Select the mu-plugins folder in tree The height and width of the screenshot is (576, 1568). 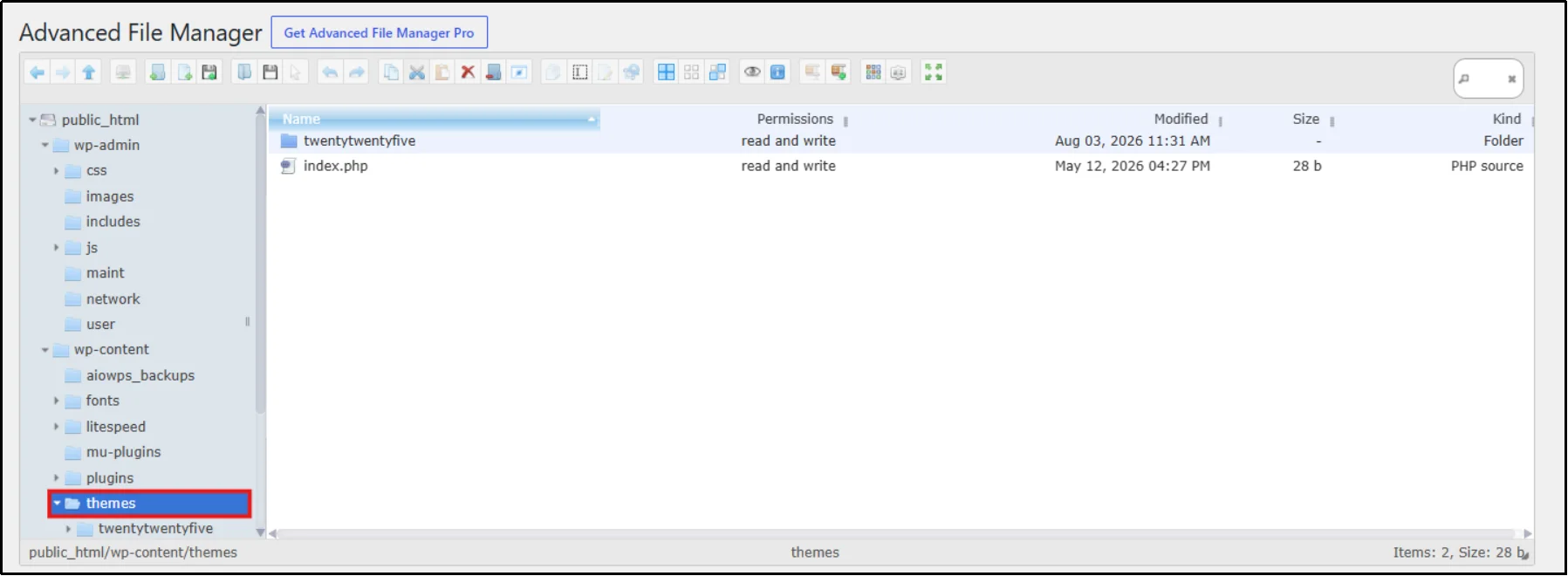(124, 452)
